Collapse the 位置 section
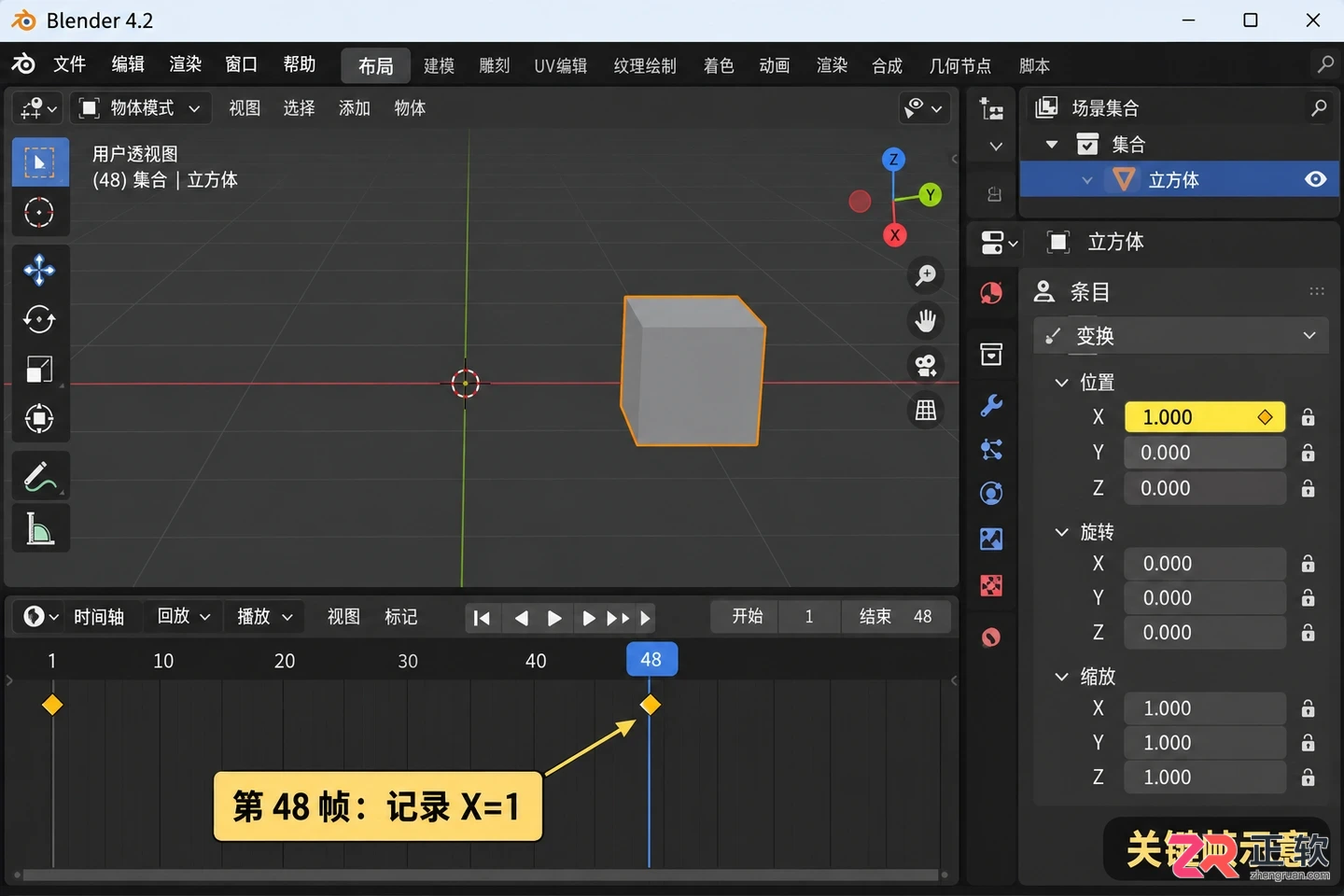Viewport: 1344px width, 896px height. (x=1061, y=383)
